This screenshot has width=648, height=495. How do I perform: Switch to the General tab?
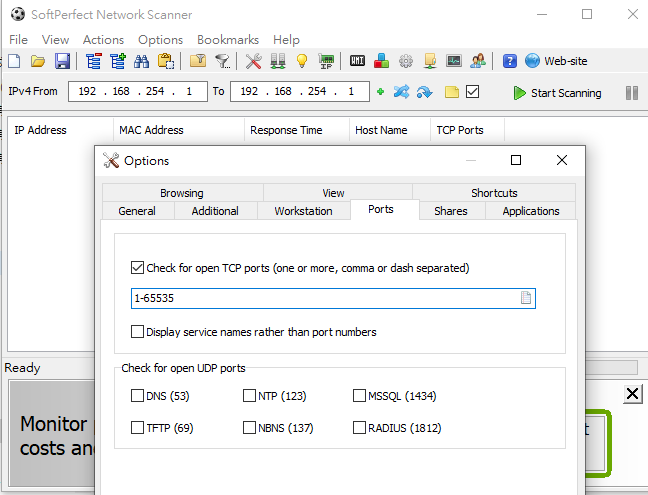pos(137,211)
